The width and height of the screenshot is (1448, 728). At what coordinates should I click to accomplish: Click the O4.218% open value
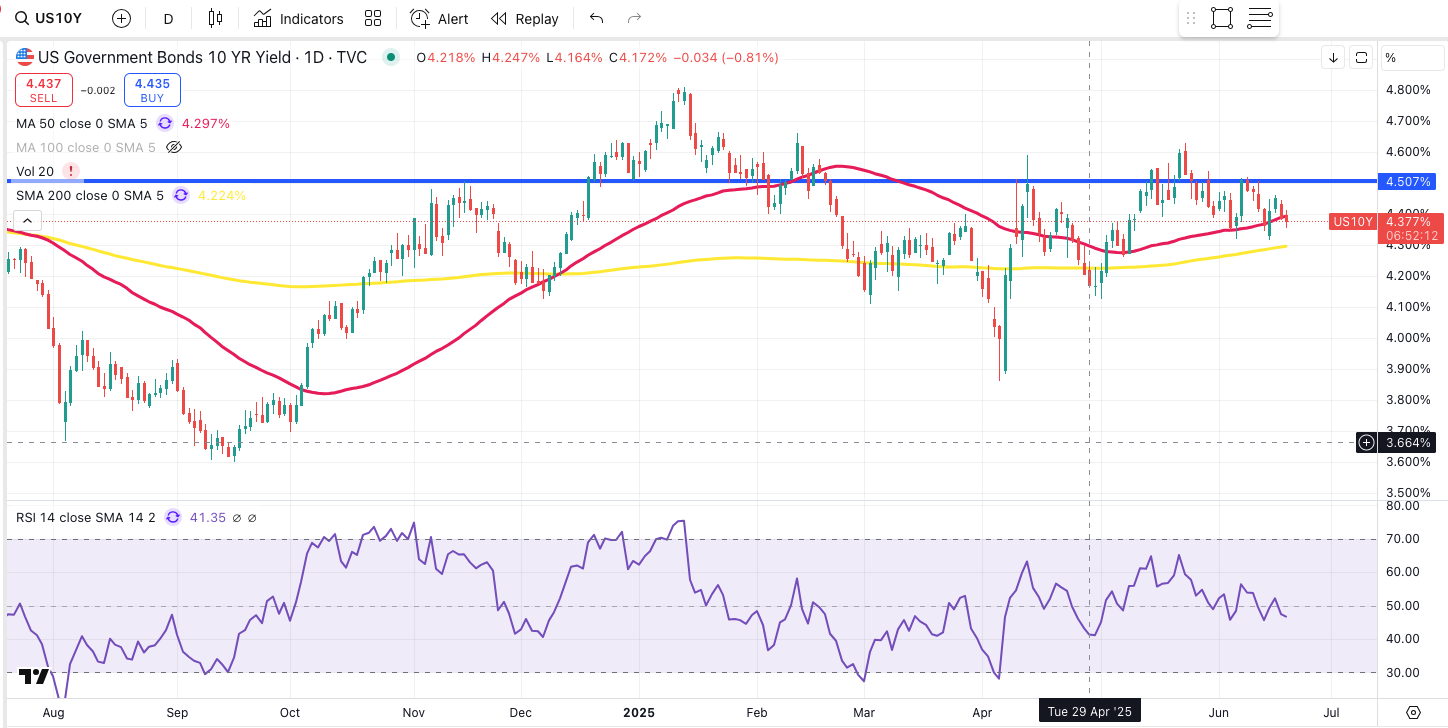(446, 58)
